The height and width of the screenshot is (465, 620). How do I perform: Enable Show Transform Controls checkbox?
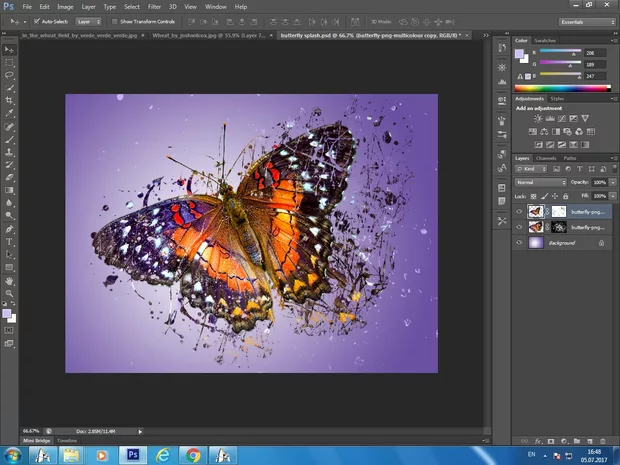point(116,20)
